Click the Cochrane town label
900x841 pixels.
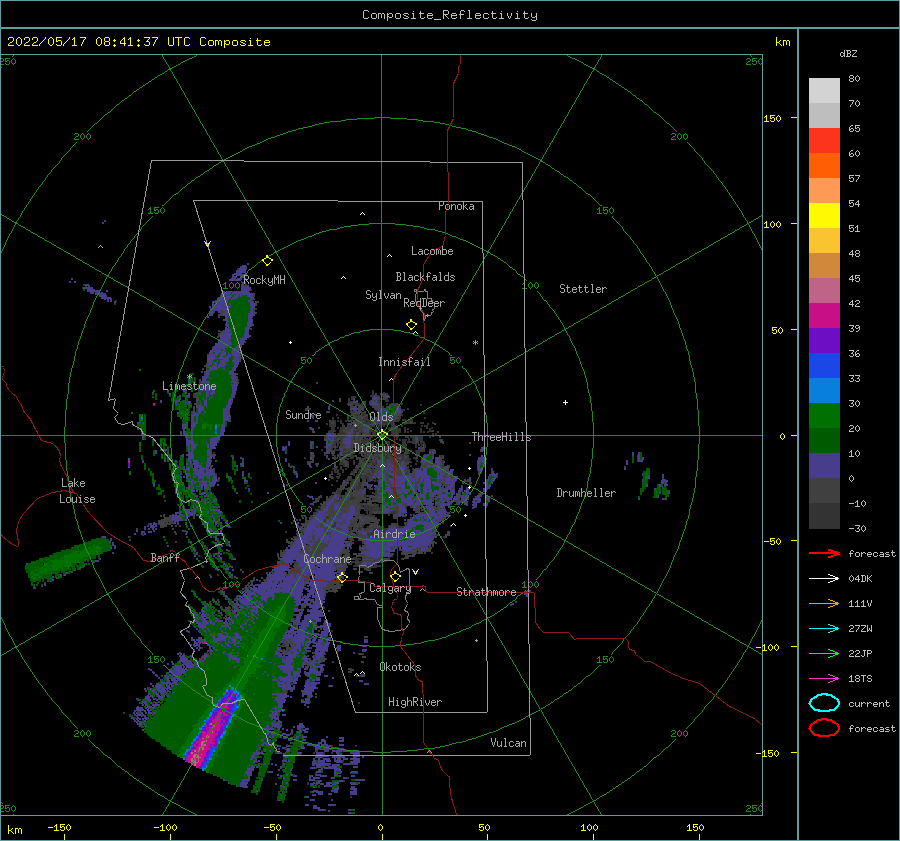(x=327, y=559)
